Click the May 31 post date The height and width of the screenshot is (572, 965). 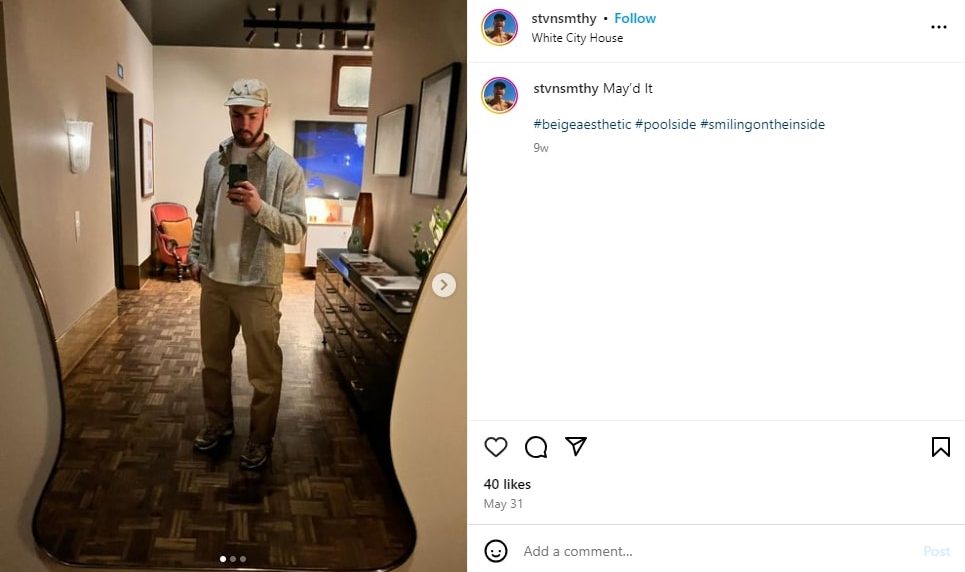coord(503,504)
